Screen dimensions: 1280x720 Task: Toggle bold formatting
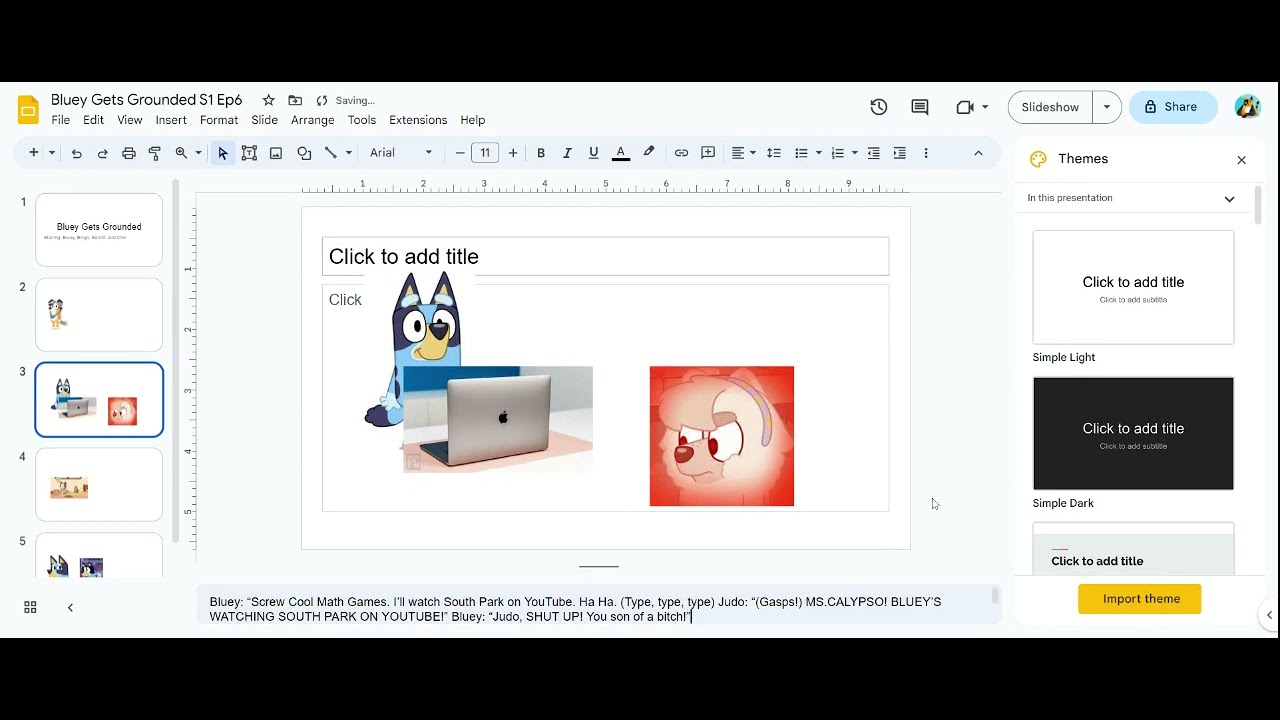(541, 153)
